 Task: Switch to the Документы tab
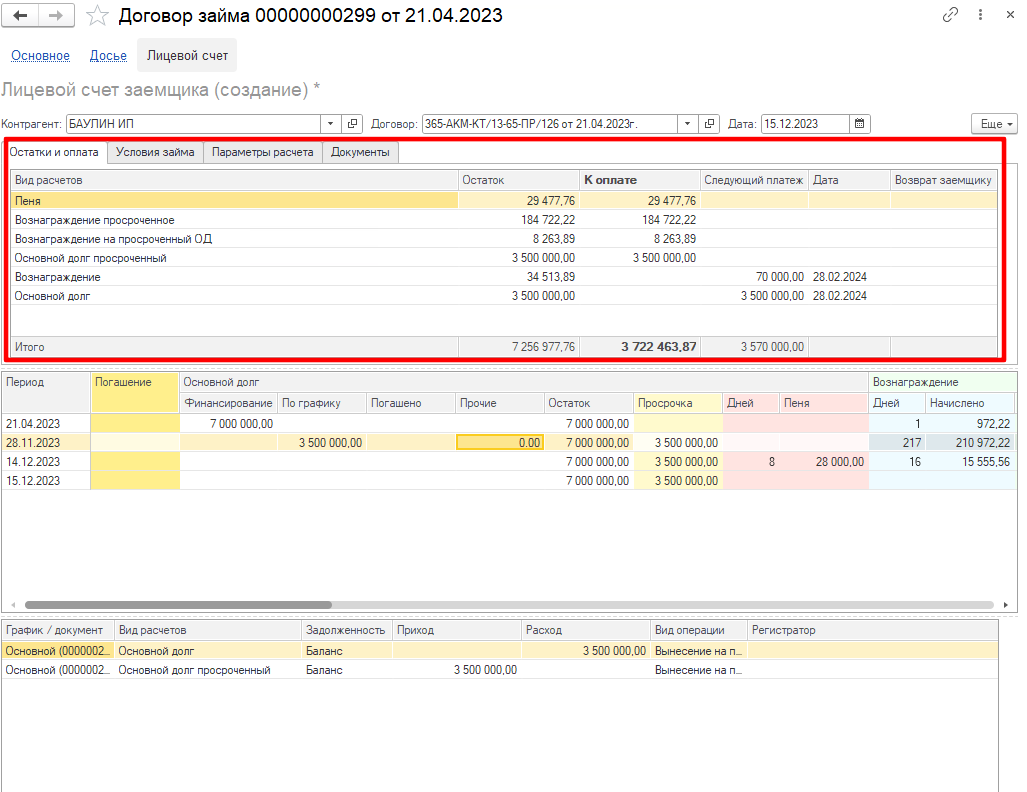[360, 152]
